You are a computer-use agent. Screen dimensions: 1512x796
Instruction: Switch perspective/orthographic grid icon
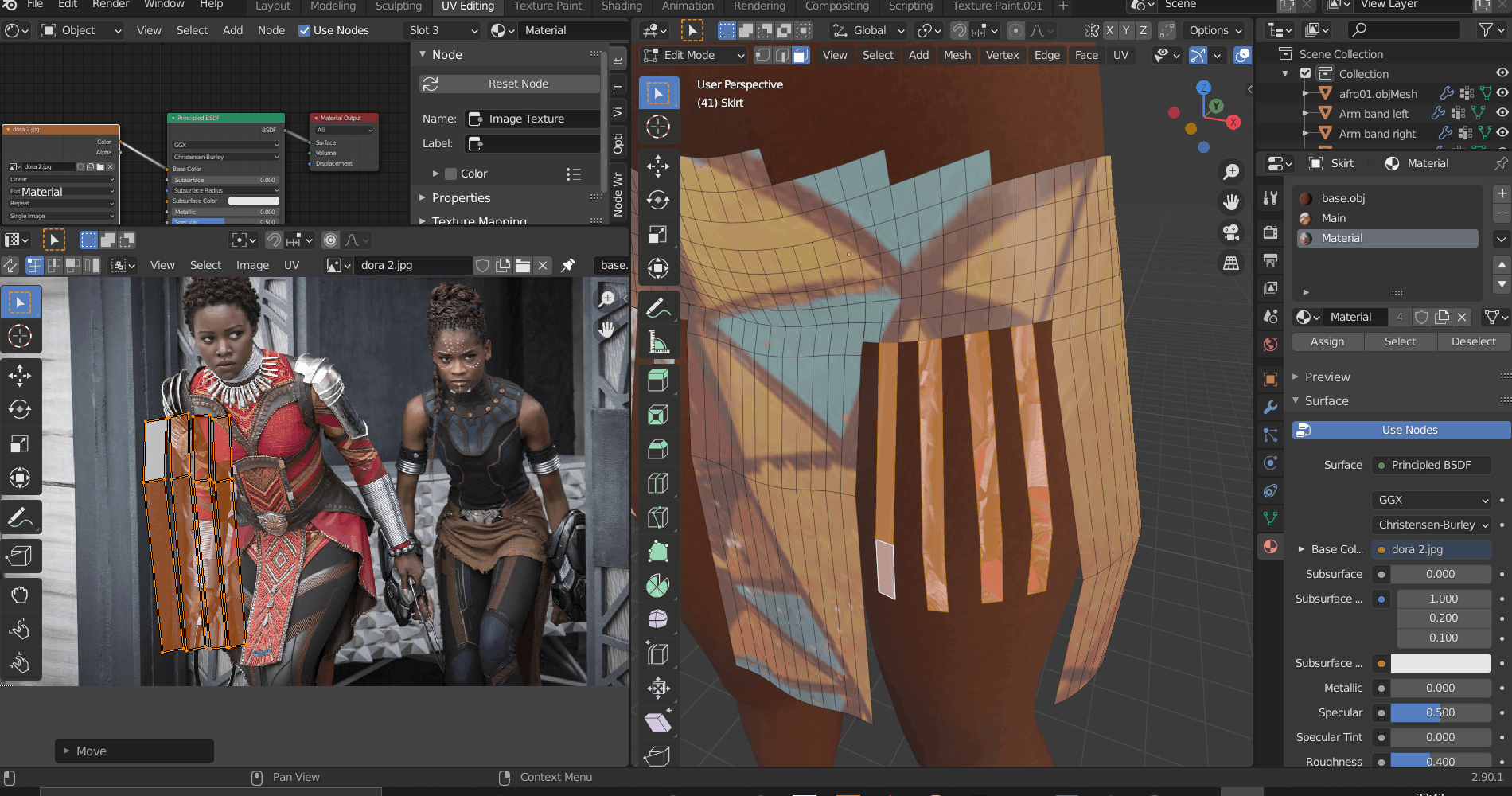[x=1231, y=263]
